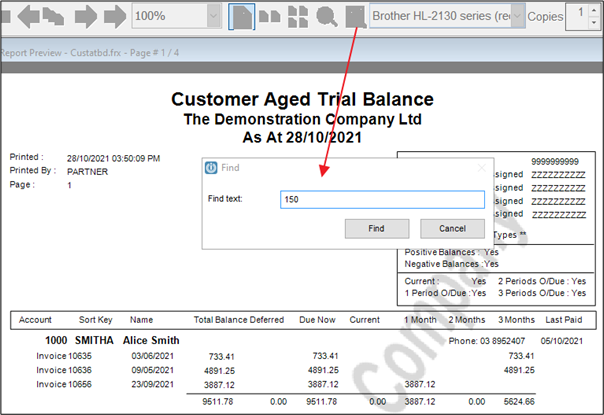Click the 'Invoice 10636' row label
This screenshot has width=604, height=415.
64,370
